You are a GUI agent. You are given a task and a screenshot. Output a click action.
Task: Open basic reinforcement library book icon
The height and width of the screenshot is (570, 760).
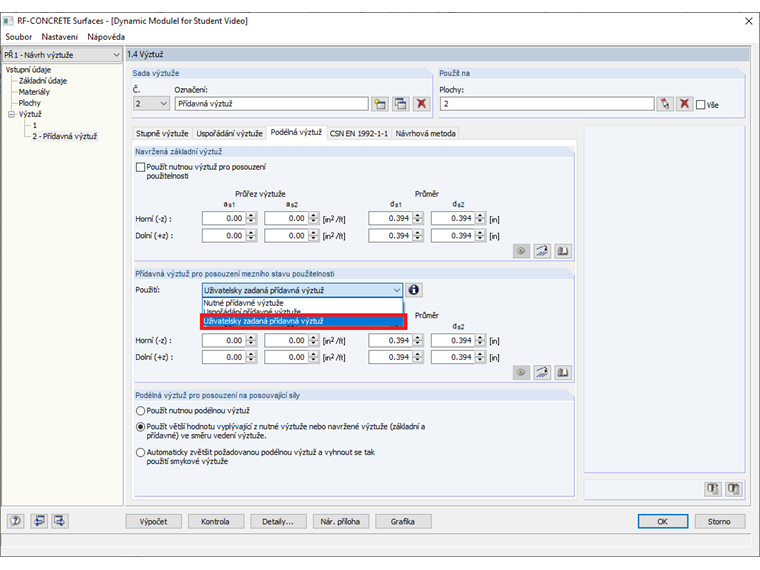(x=563, y=251)
